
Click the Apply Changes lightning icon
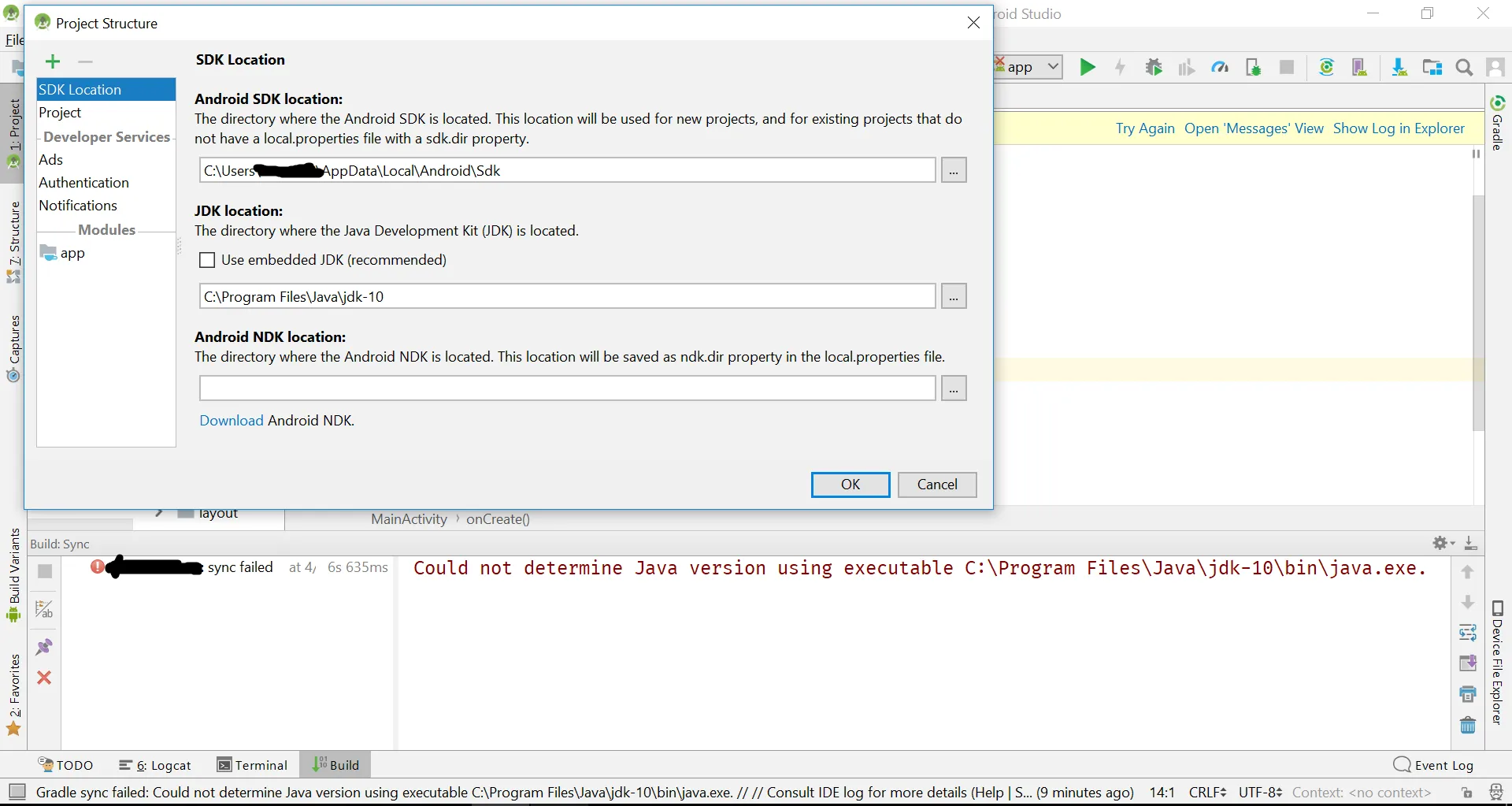click(x=1121, y=67)
